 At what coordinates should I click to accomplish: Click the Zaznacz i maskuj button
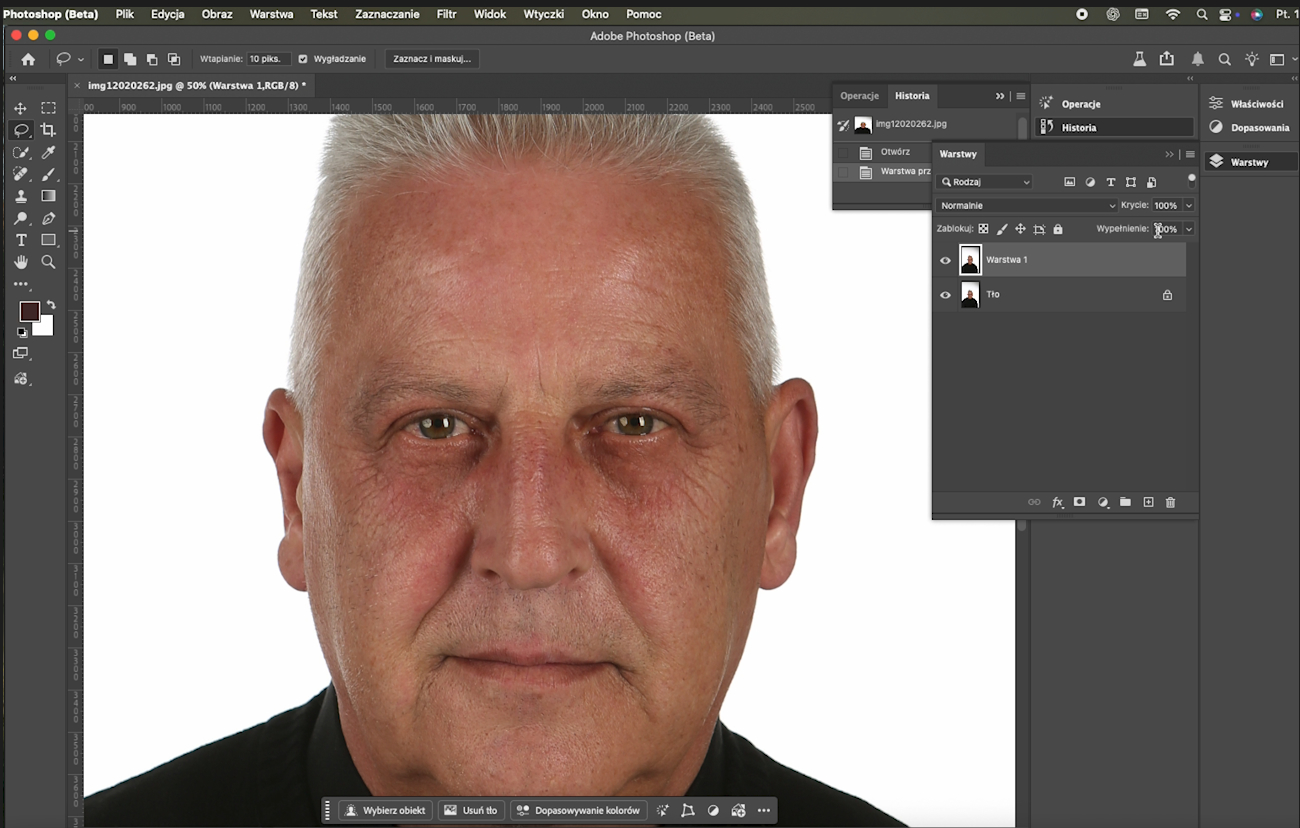pyautogui.click(x=432, y=59)
